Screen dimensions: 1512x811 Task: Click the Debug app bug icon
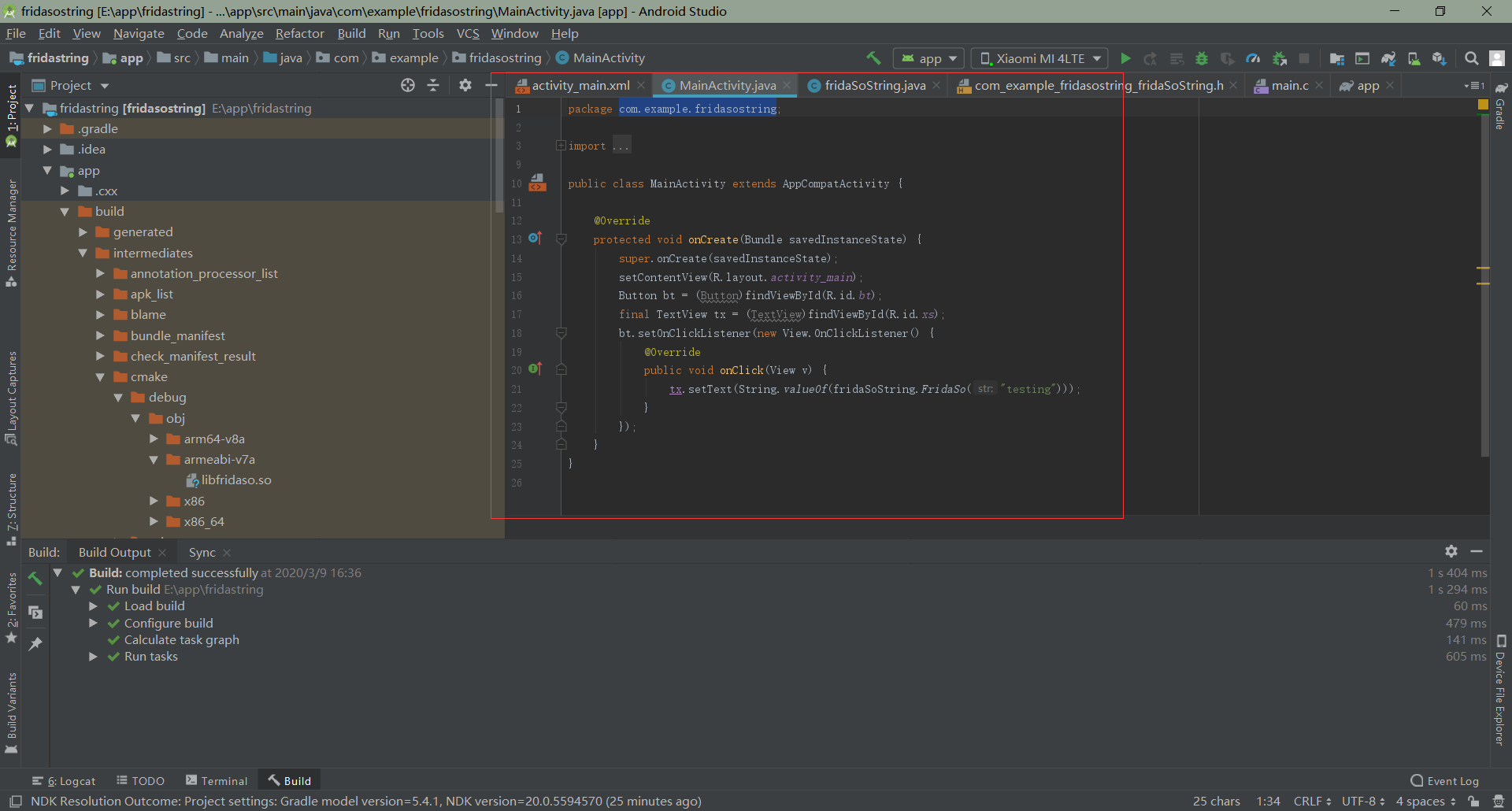pyautogui.click(x=1202, y=58)
